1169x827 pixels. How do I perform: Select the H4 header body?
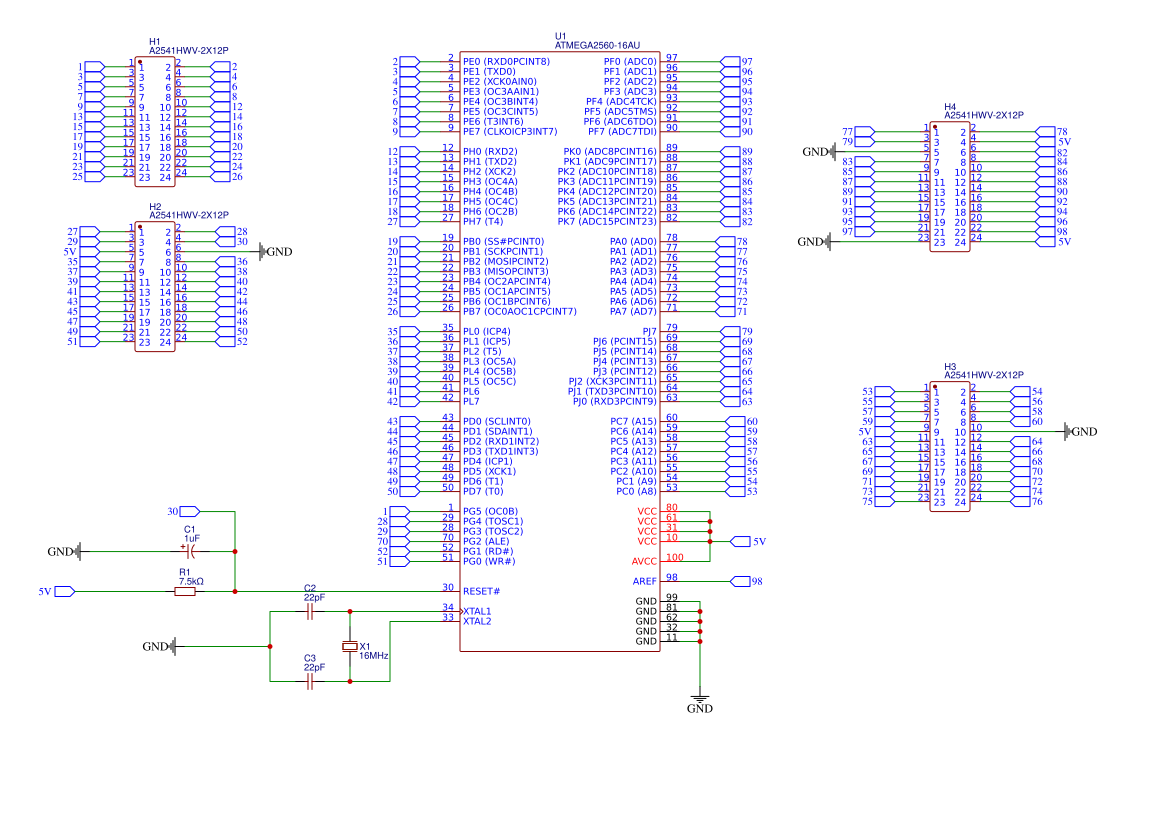click(950, 186)
